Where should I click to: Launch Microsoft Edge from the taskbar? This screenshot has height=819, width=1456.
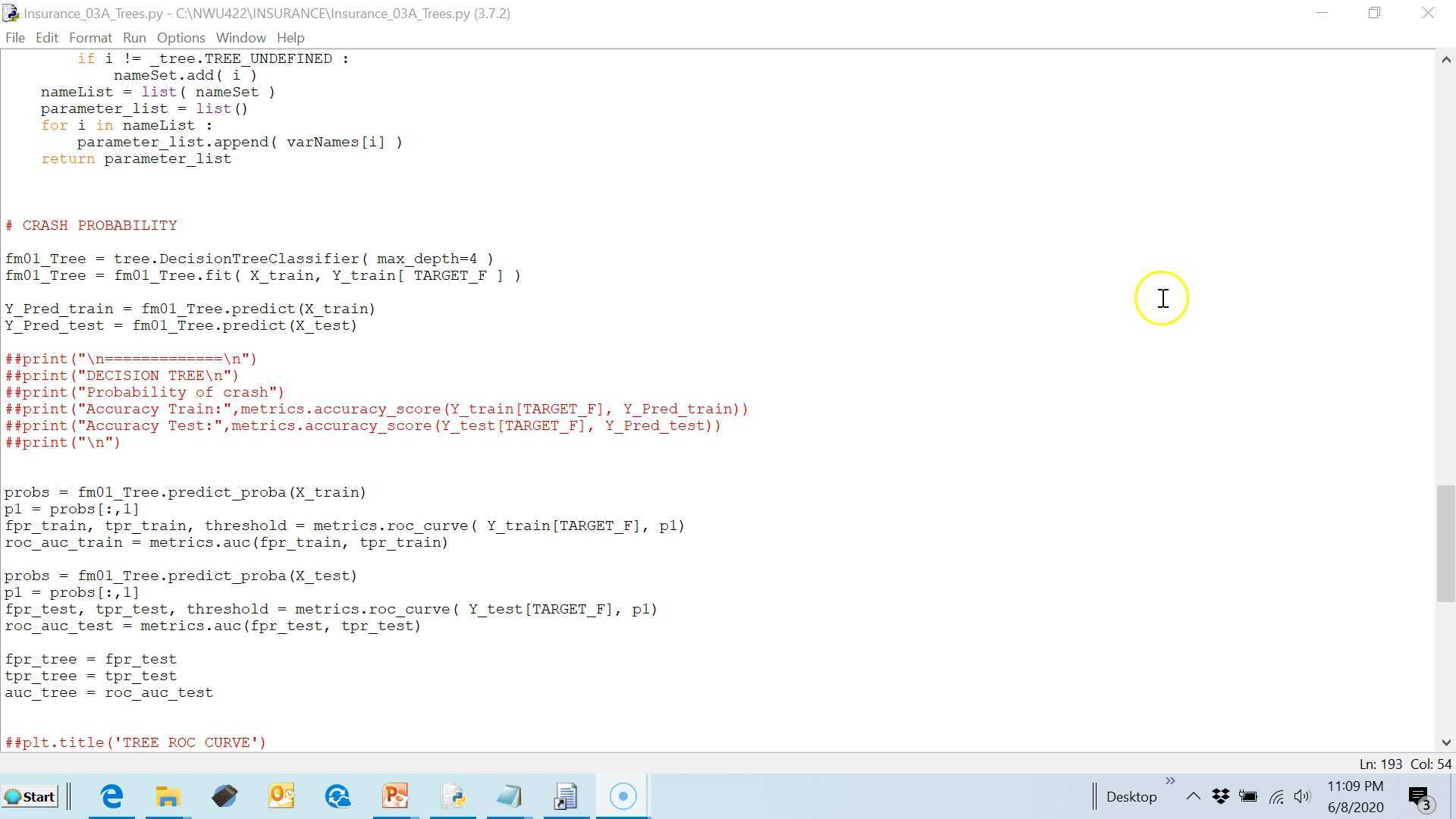[111, 796]
